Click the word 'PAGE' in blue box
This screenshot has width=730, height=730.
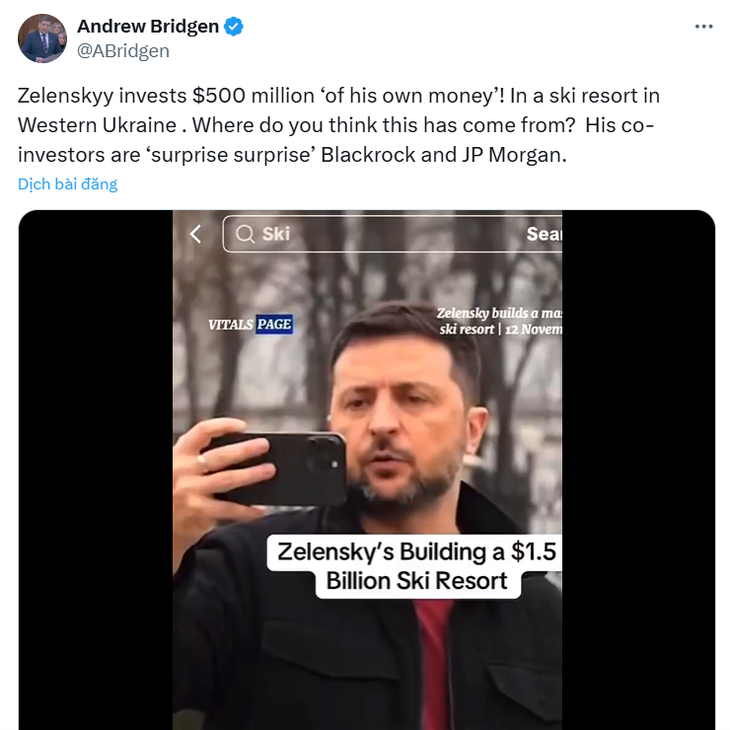coord(274,324)
